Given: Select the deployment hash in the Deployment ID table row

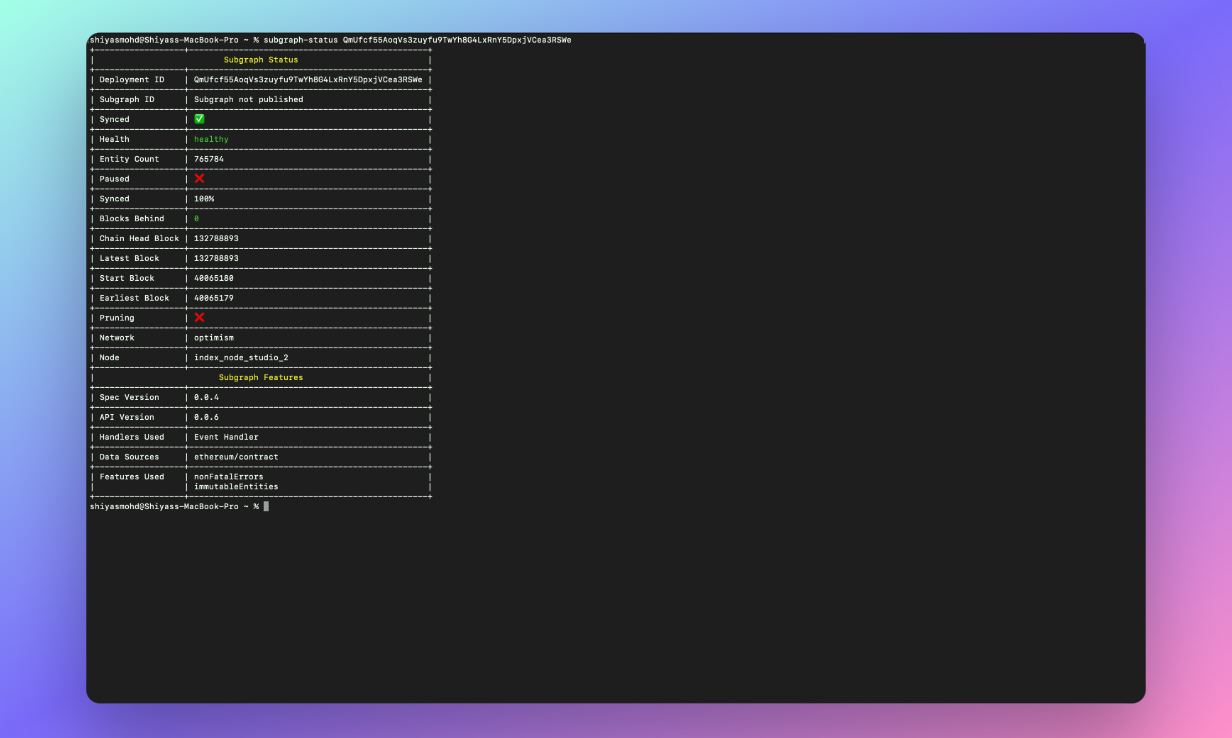Looking at the screenshot, I should pos(308,80).
